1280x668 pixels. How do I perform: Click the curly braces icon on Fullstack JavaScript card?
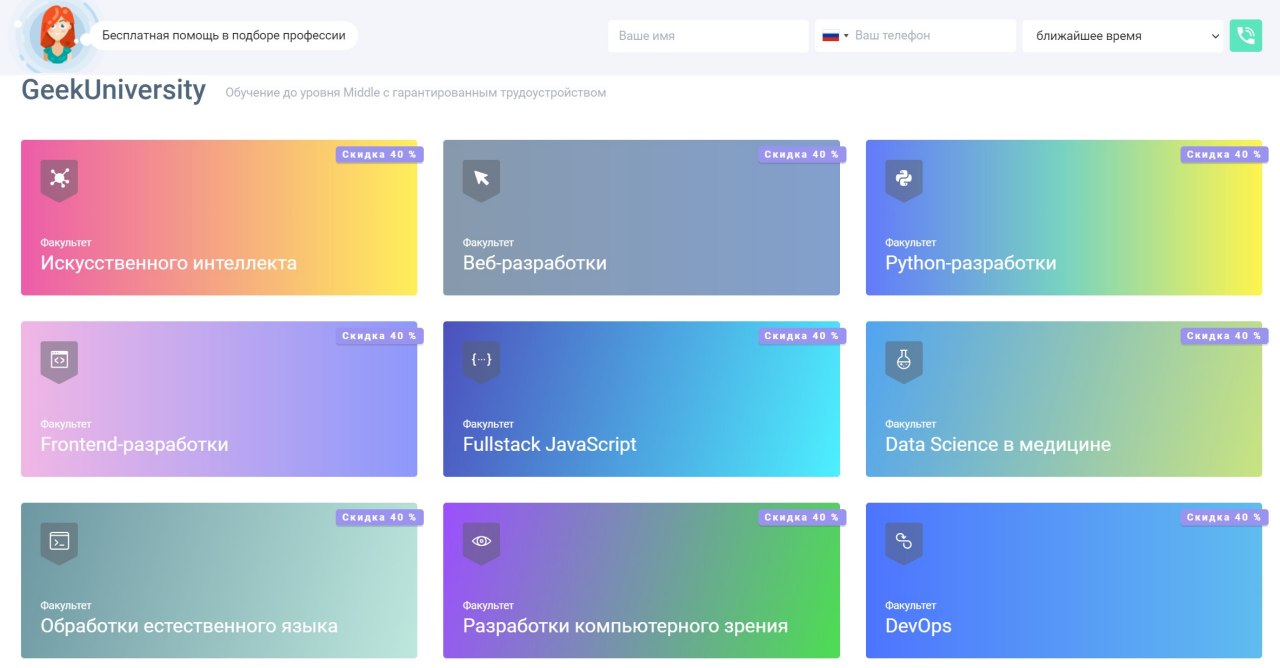pos(481,360)
